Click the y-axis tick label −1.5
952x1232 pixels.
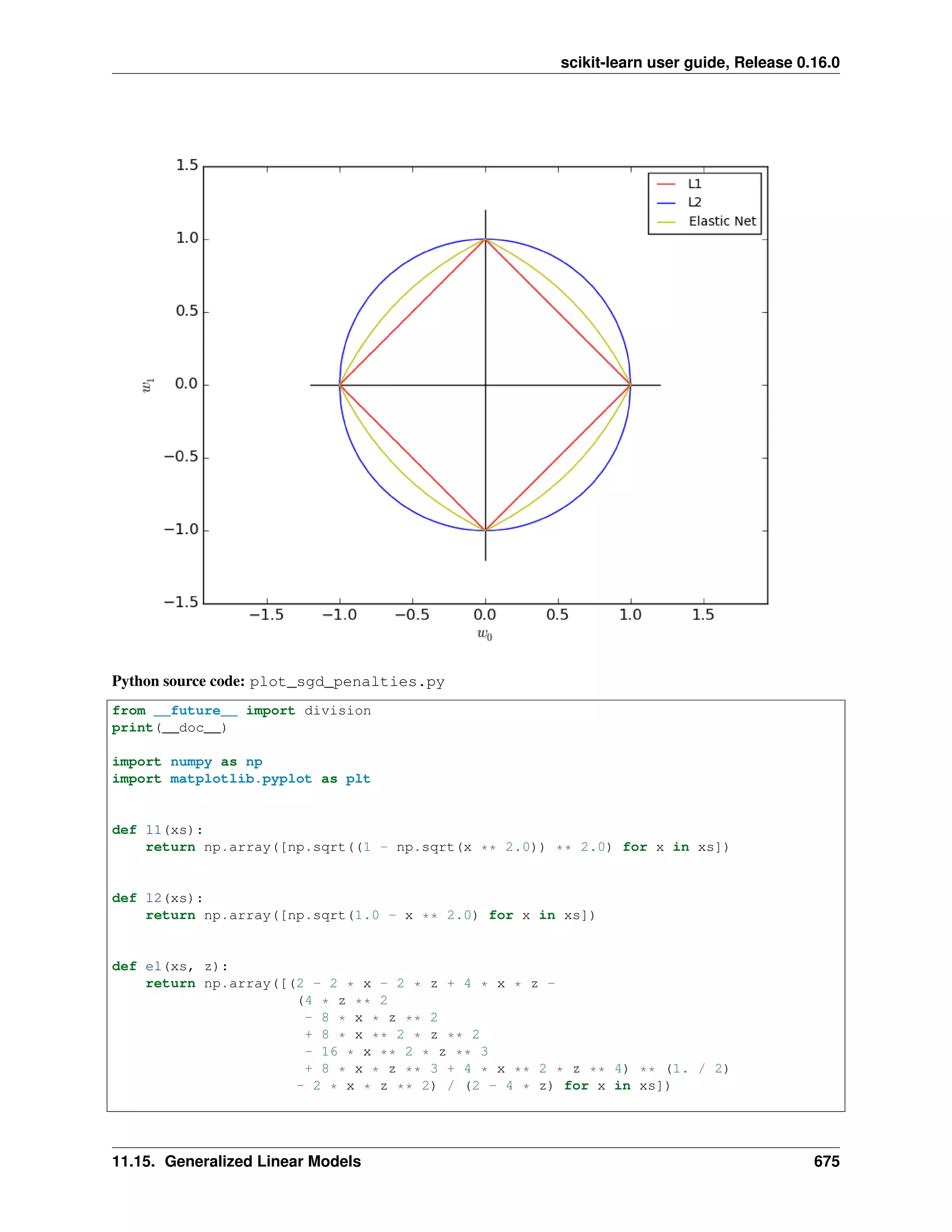(x=181, y=602)
